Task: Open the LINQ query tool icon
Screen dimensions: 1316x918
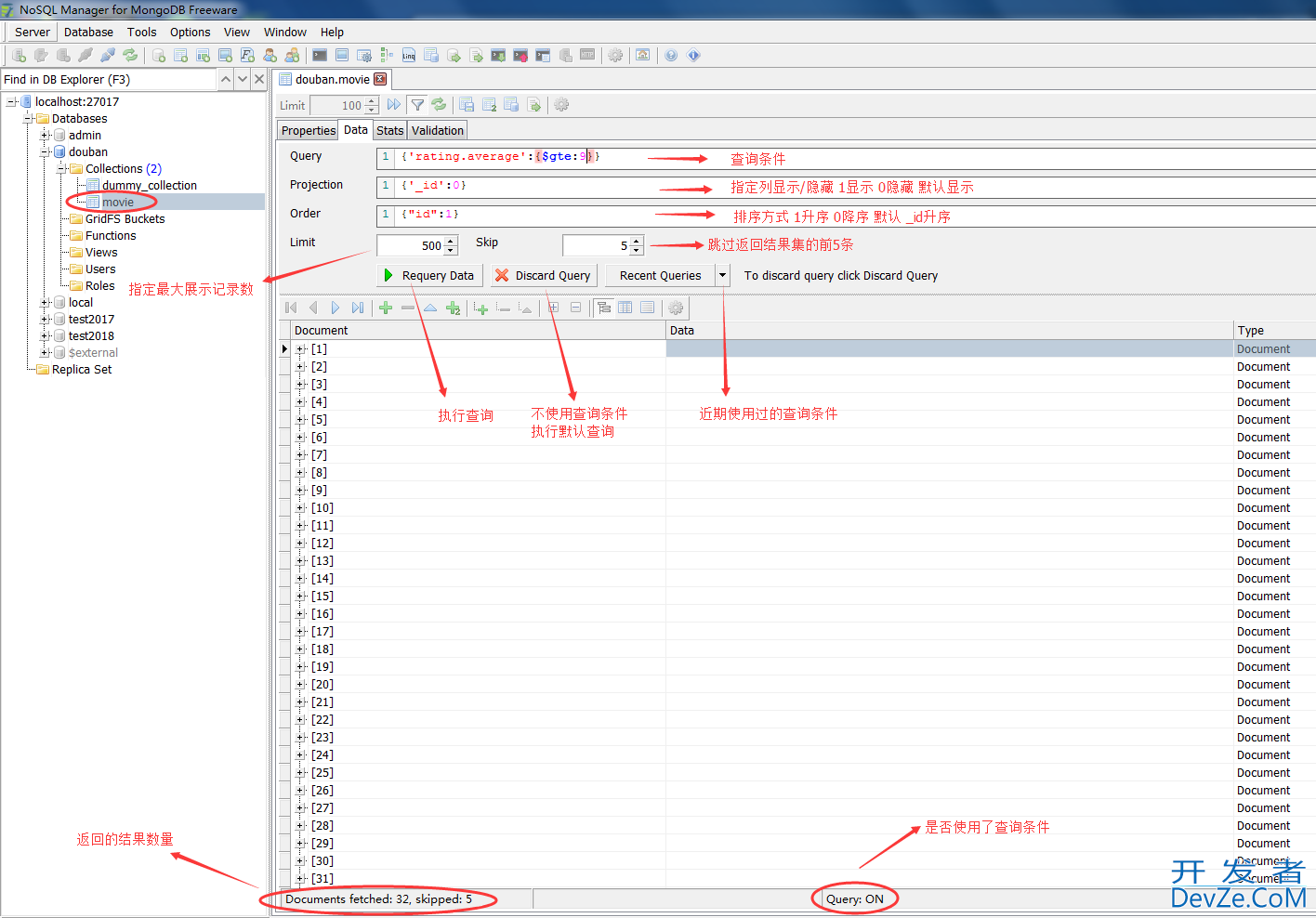Action: [409, 56]
